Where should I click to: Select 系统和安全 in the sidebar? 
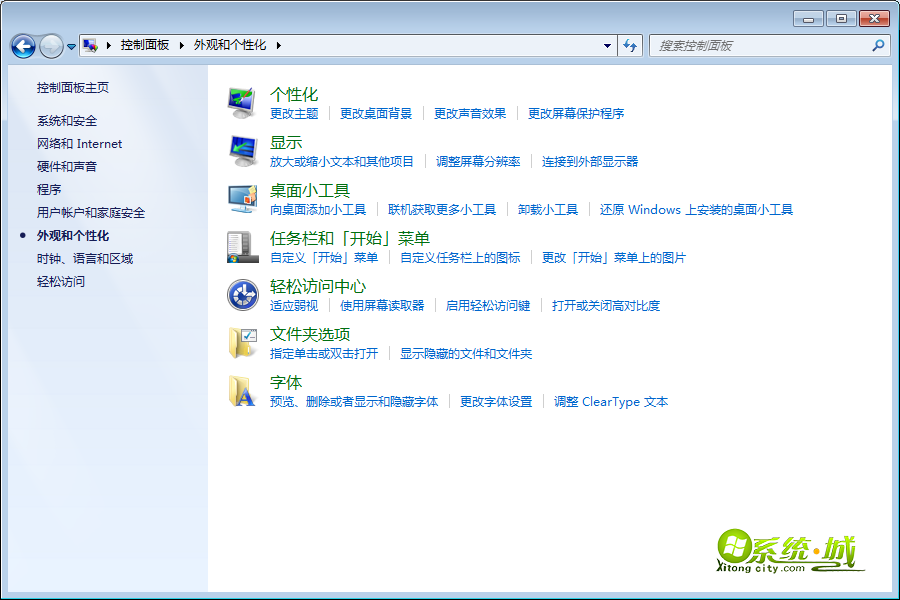[67, 121]
